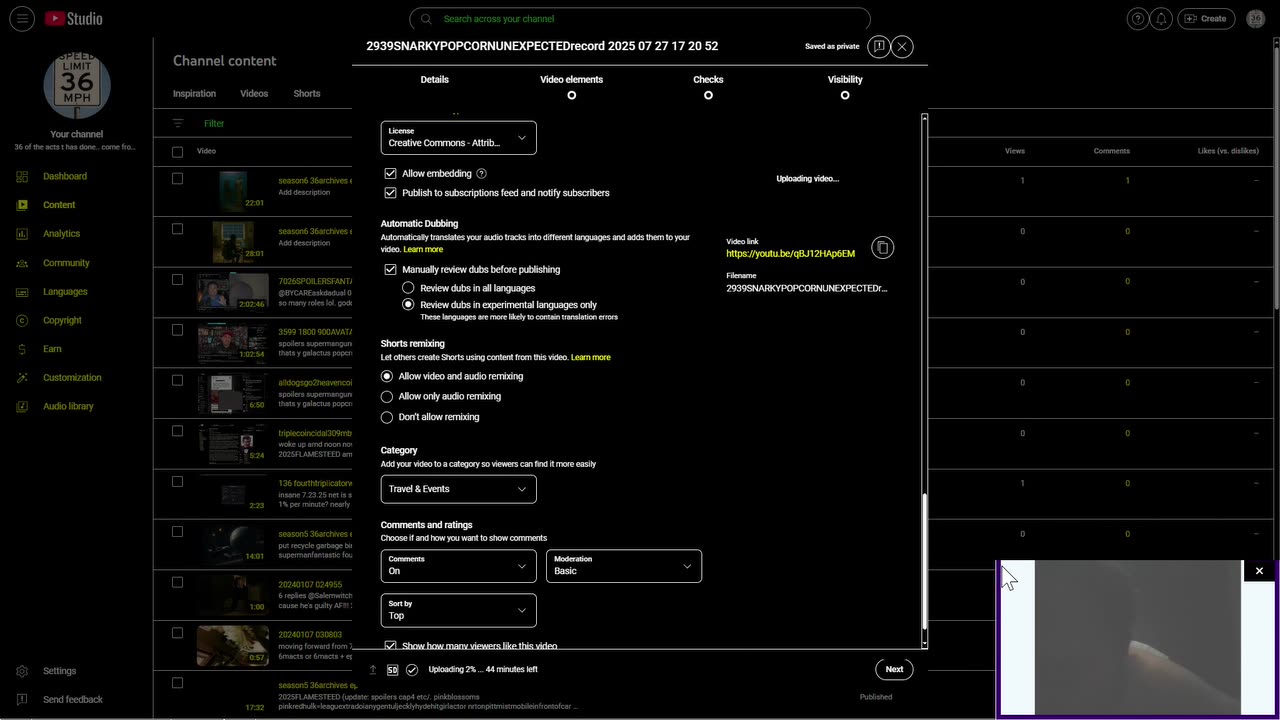Click the Analytics sidebar icon
The image size is (1280, 720).
pyautogui.click(x=22, y=234)
